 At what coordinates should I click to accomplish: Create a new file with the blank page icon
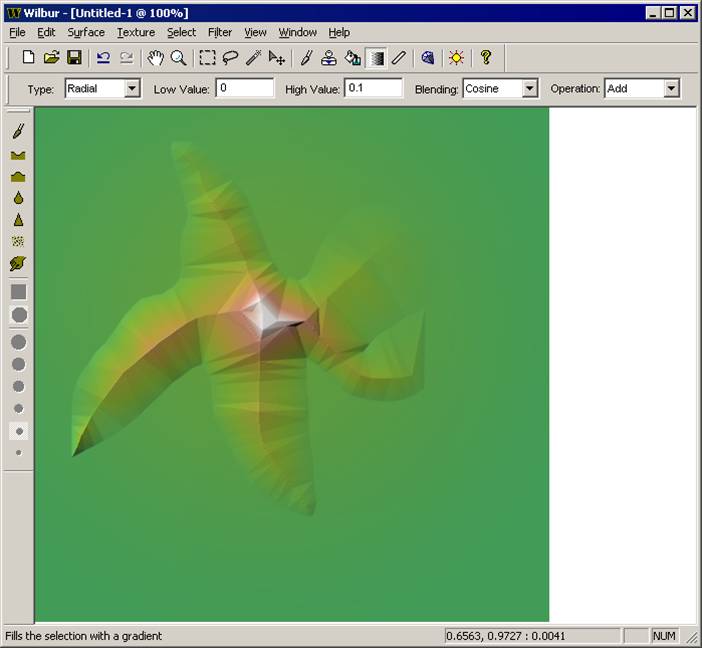[x=29, y=58]
